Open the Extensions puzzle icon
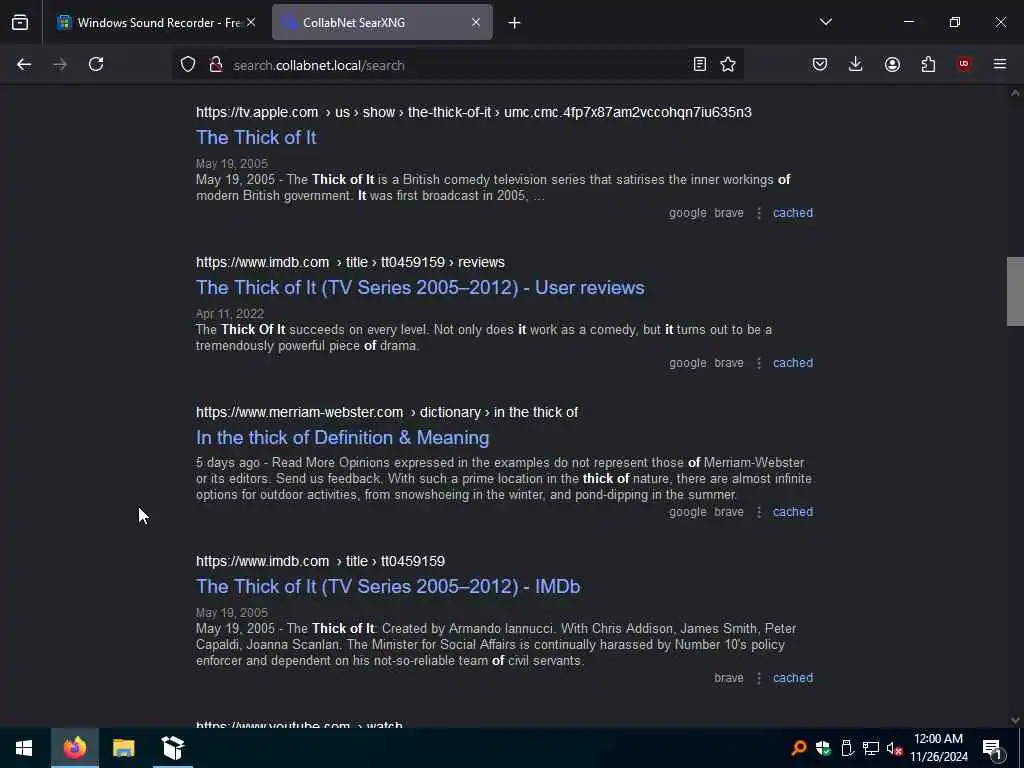 coord(928,64)
